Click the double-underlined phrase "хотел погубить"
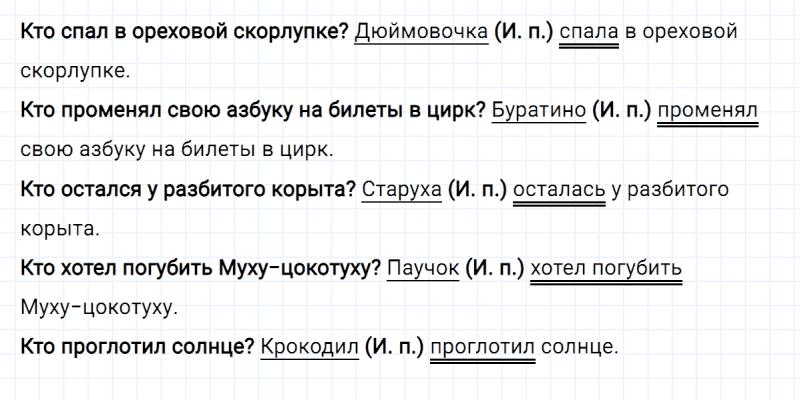Screen dimensions: 800x400 click(606, 268)
